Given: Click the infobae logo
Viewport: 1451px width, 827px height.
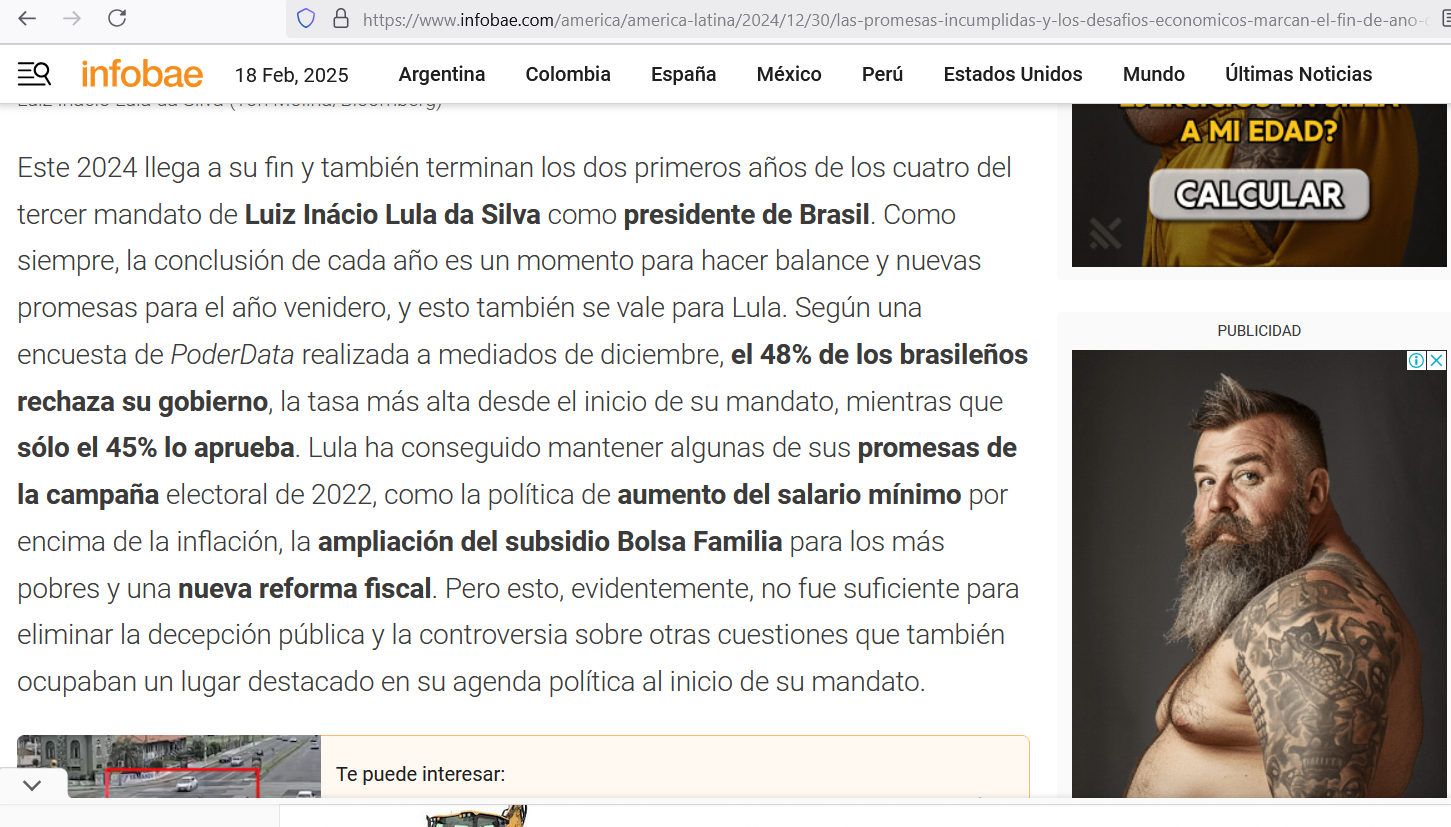Looking at the screenshot, I should [142, 74].
